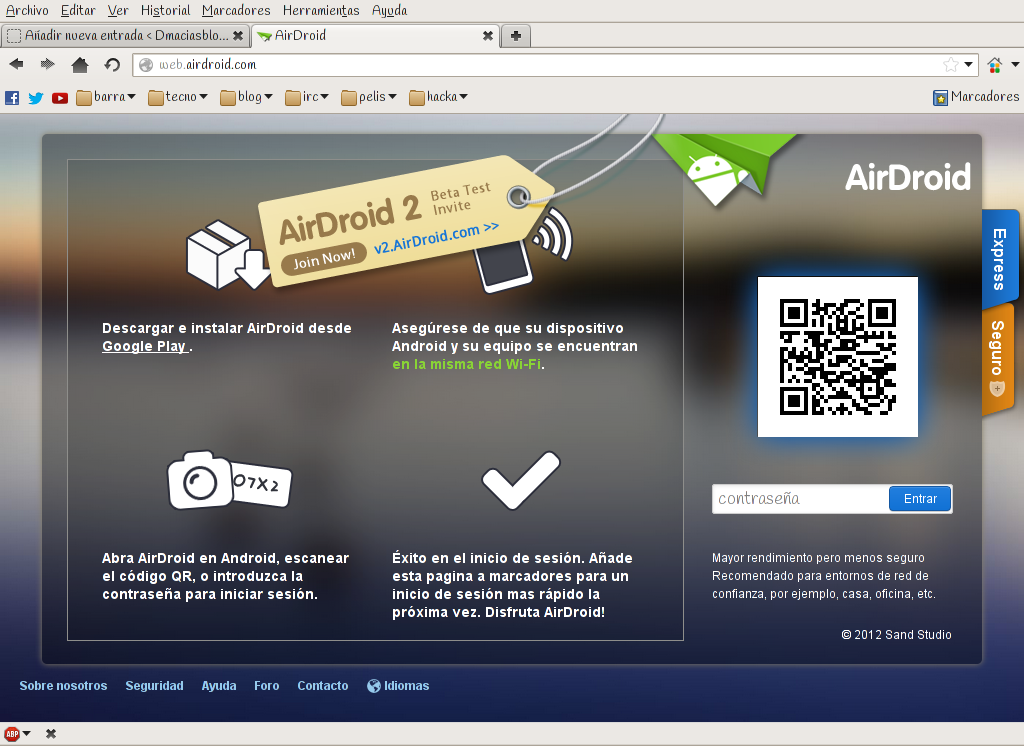Expand the blog bookmarks folder
Screen dimensions: 1024x746
click(x=246, y=97)
